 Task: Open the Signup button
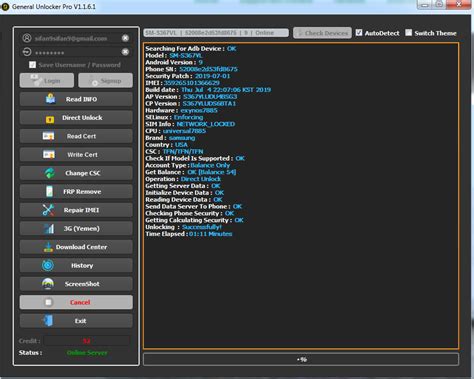[x=105, y=81]
